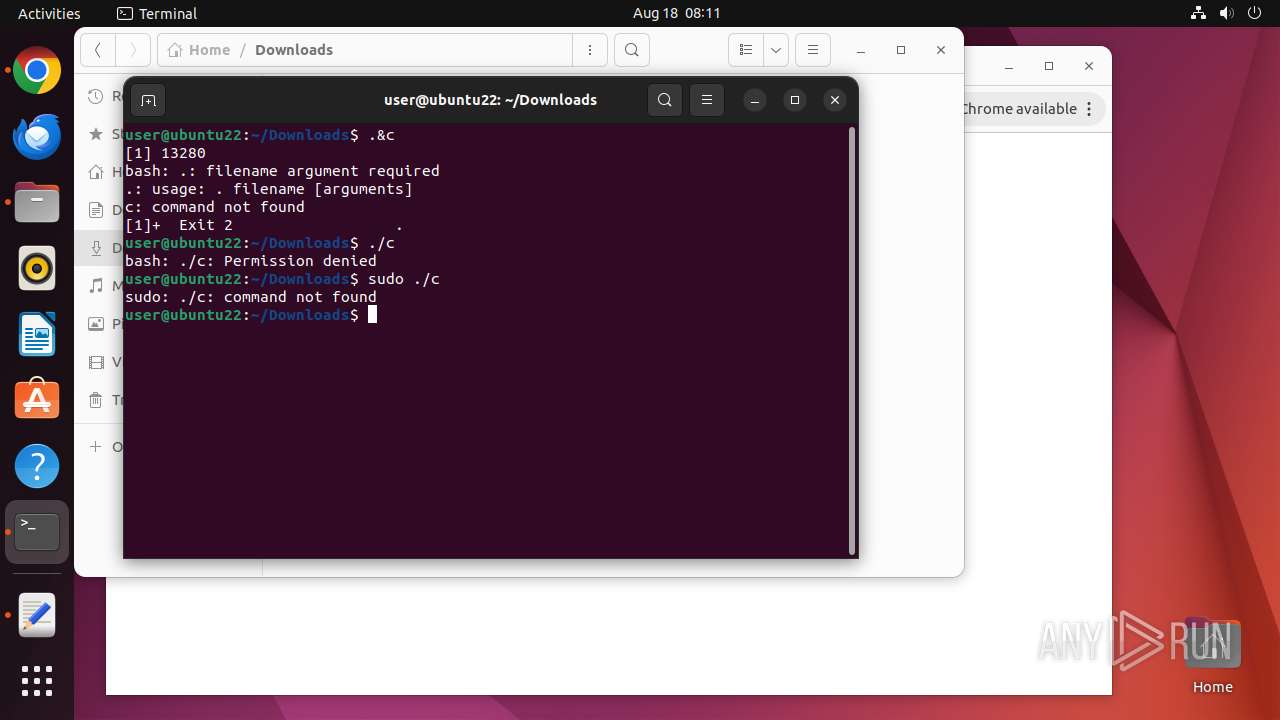
Task: Open Files app in the dock
Action: [x=37, y=203]
